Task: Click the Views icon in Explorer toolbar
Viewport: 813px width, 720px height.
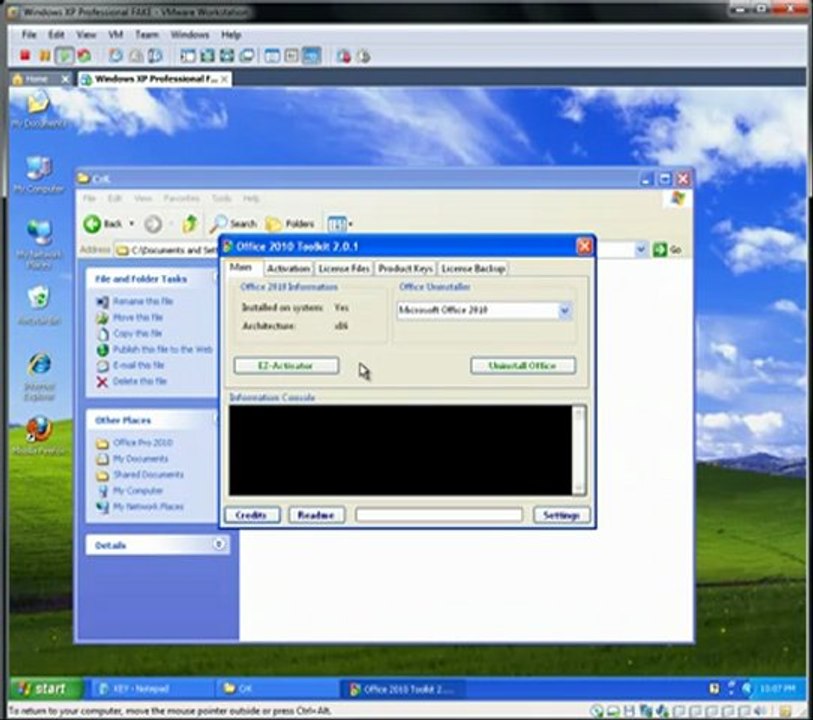Action: 337,223
